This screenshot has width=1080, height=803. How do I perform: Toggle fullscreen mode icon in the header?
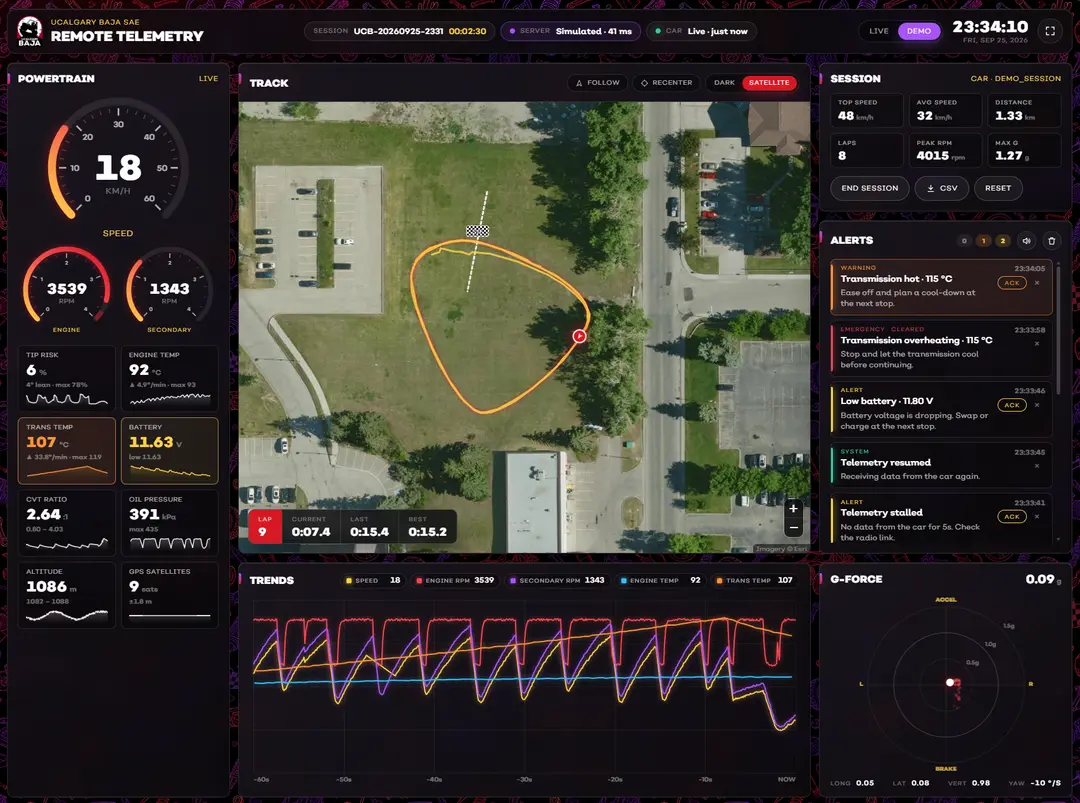click(1050, 31)
